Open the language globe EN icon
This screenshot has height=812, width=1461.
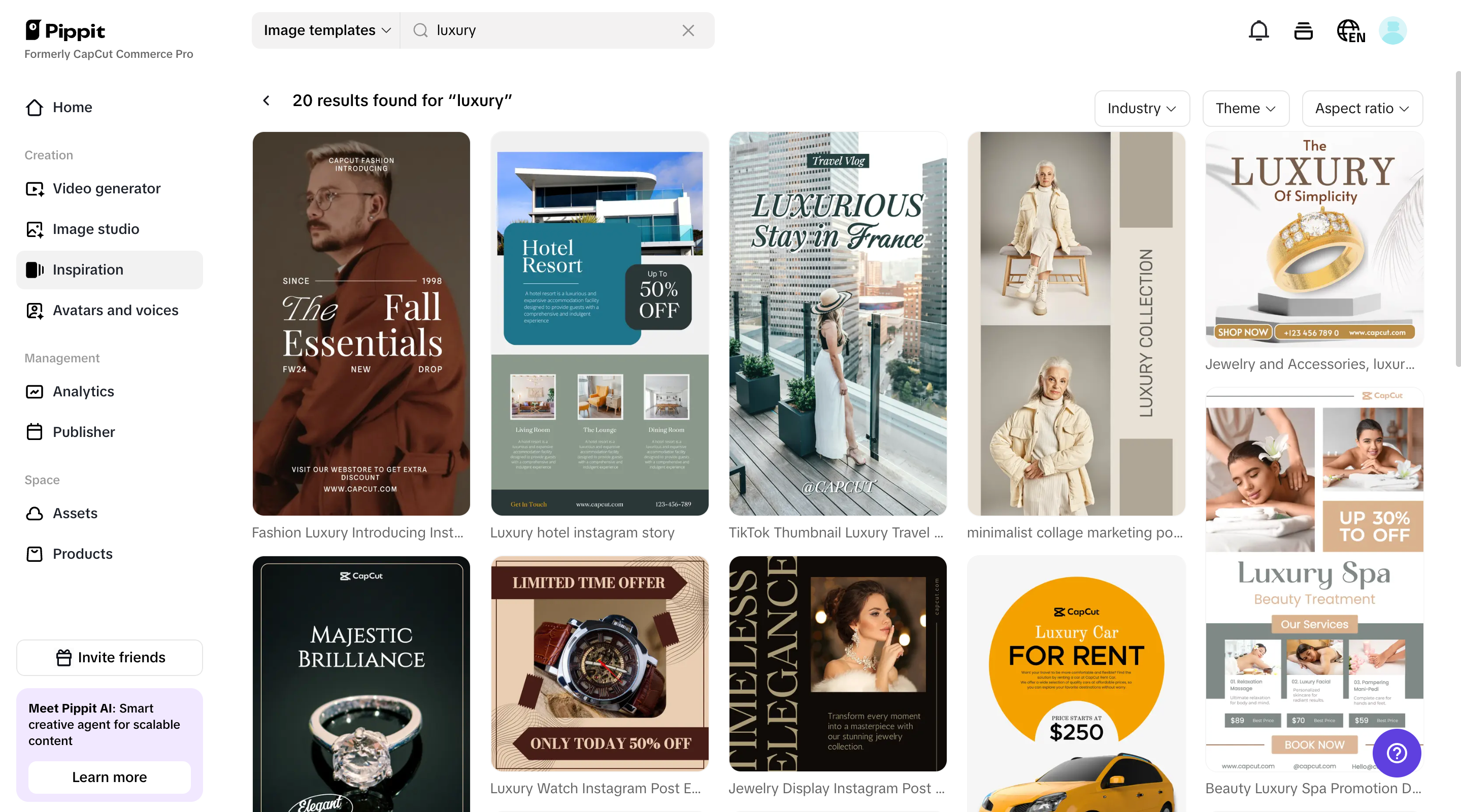coord(1350,30)
